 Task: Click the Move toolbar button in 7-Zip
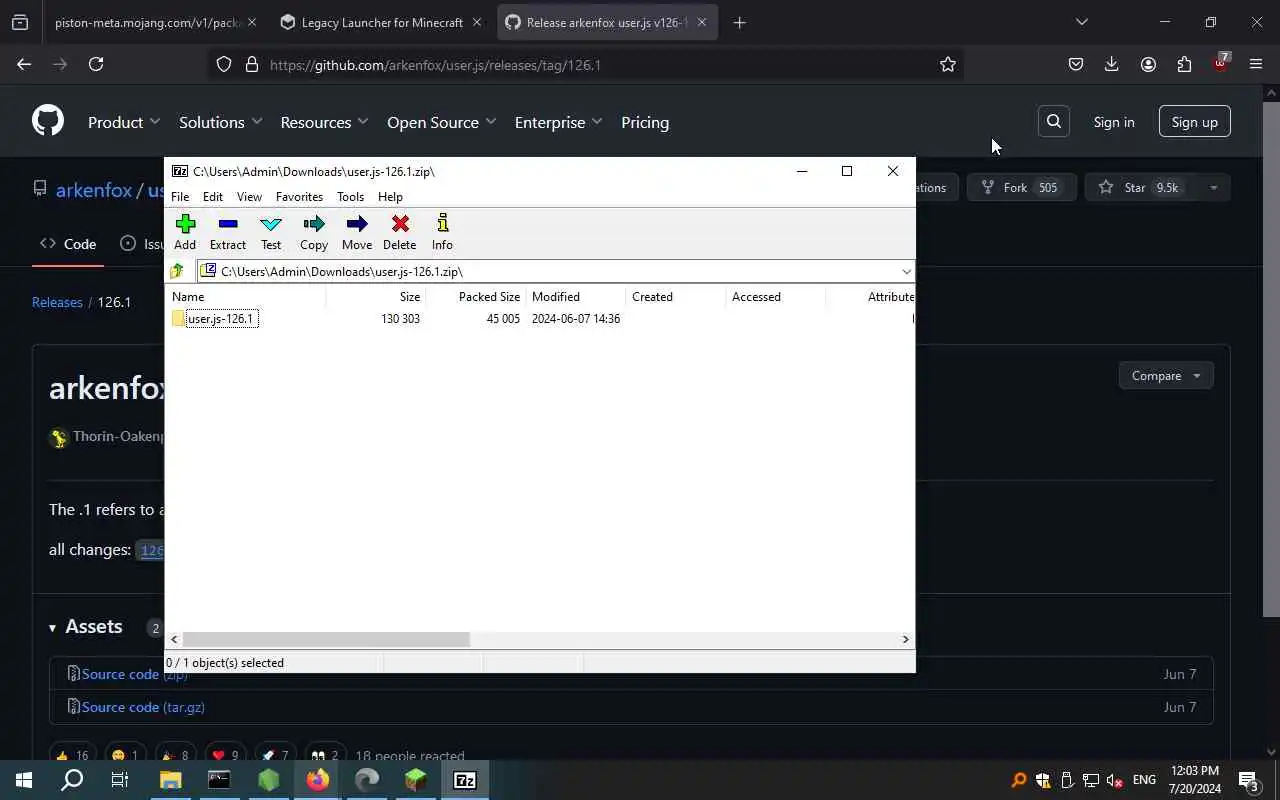pos(357,232)
